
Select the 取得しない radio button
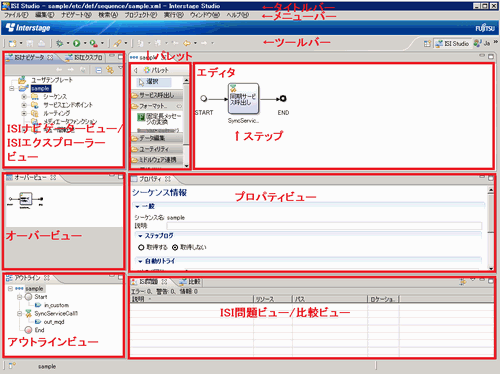click(x=175, y=247)
